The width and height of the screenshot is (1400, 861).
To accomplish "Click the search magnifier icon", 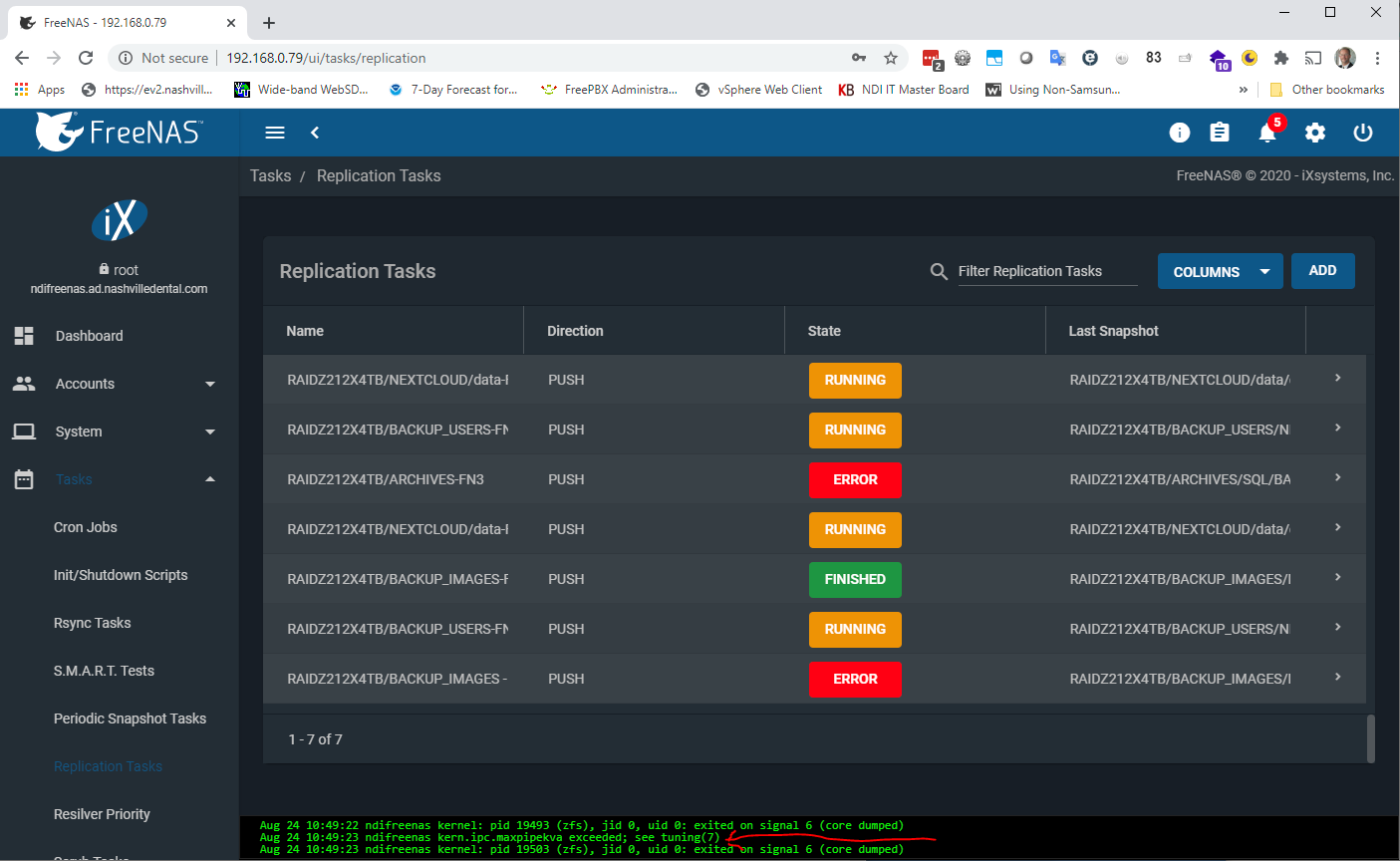I will coord(939,271).
